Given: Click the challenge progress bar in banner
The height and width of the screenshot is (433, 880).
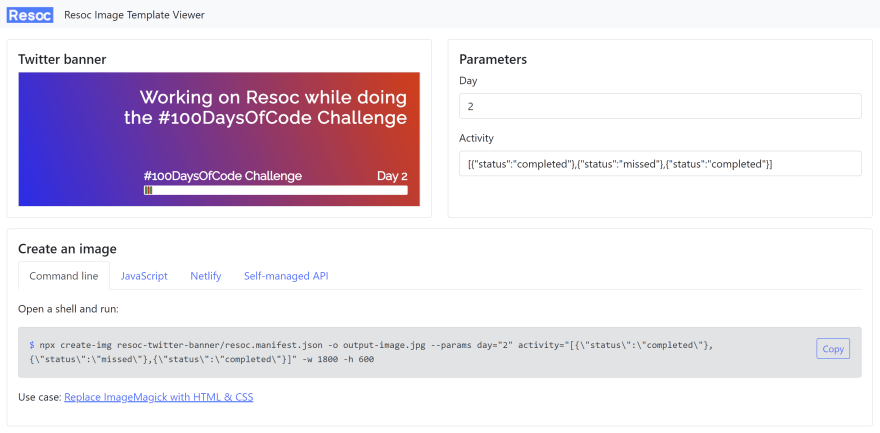Looking at the screenshot, I should (276, 190).
